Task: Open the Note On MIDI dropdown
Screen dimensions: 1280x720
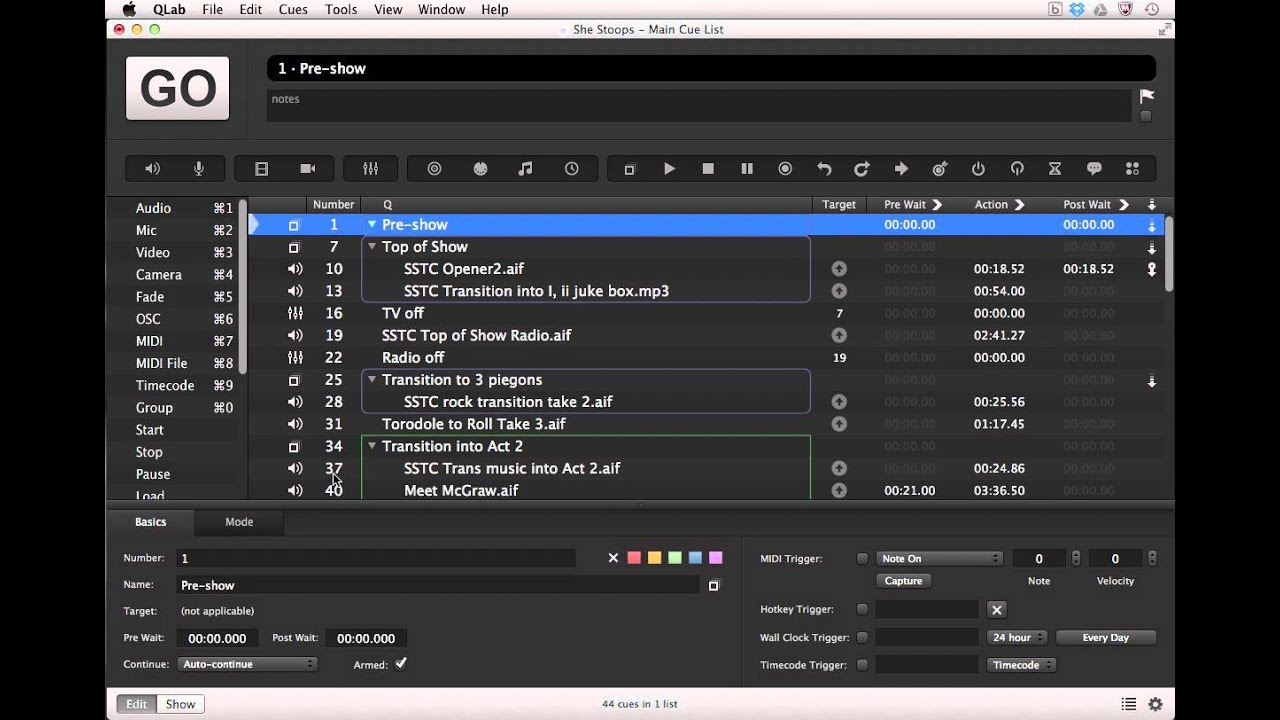Action: pyautogui.click(x=939, y=559)
